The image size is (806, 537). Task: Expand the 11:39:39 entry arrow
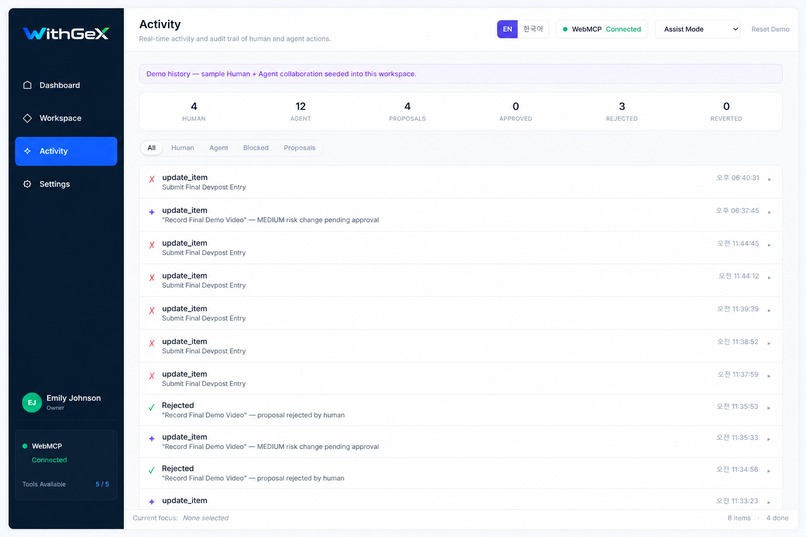click(x=770, y=310)
